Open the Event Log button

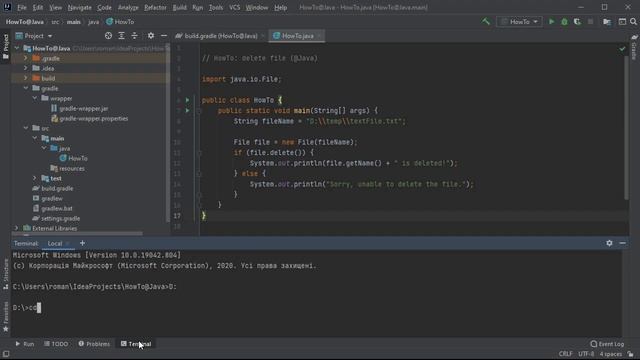607,344
